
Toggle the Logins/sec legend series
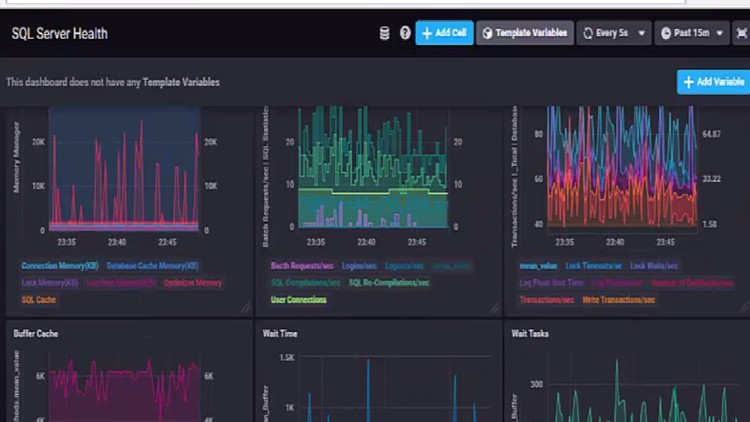359,266
